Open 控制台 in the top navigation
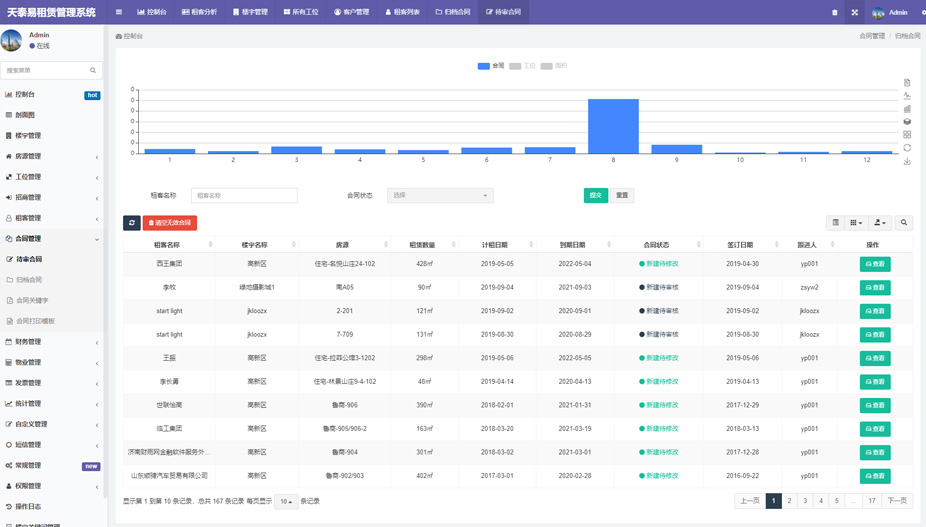926x527 pixels. (152, 12)
